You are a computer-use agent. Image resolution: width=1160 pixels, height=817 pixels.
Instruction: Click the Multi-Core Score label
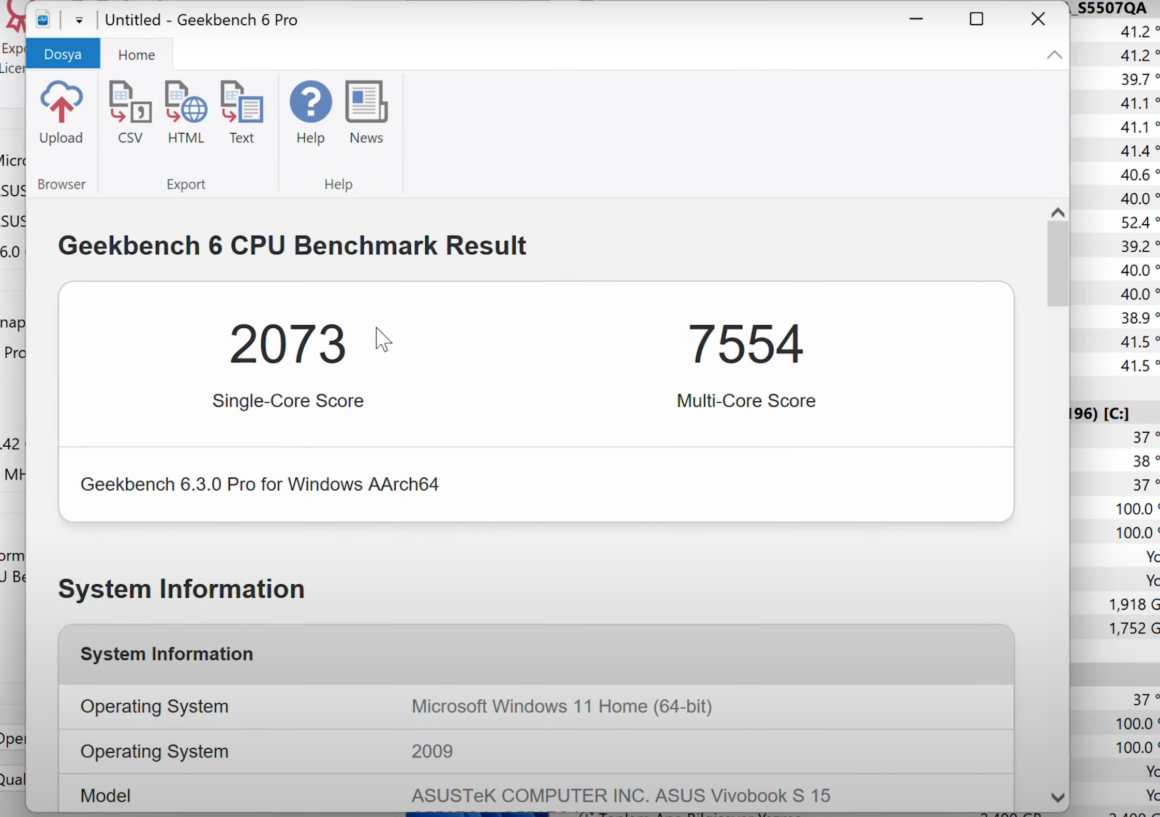(x=746, y=400)
